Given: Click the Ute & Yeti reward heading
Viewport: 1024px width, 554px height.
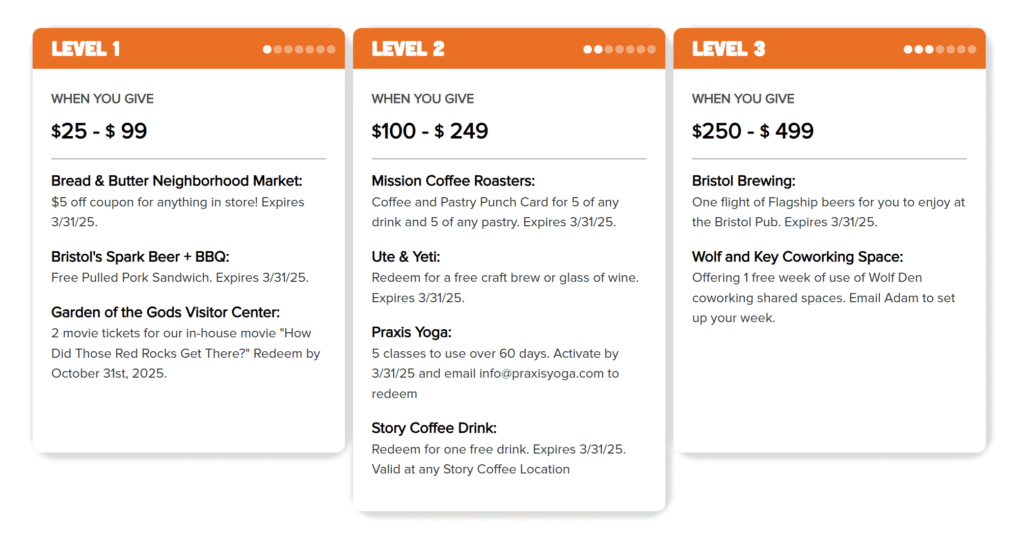Looking at the screenshot, I should click(406, 257).
